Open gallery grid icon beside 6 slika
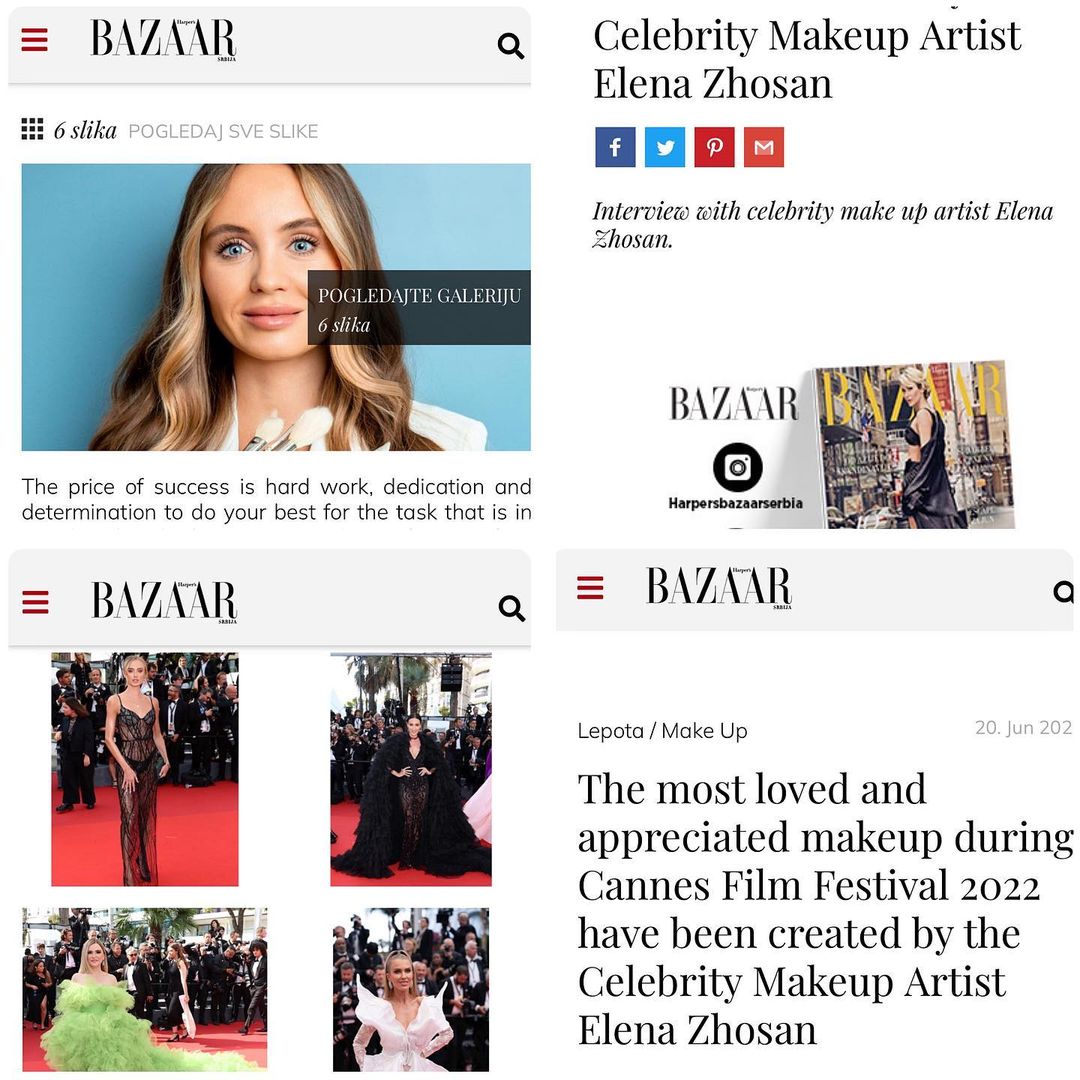1080x1080 pixels. pyautogui.click(x=32, y=129)
